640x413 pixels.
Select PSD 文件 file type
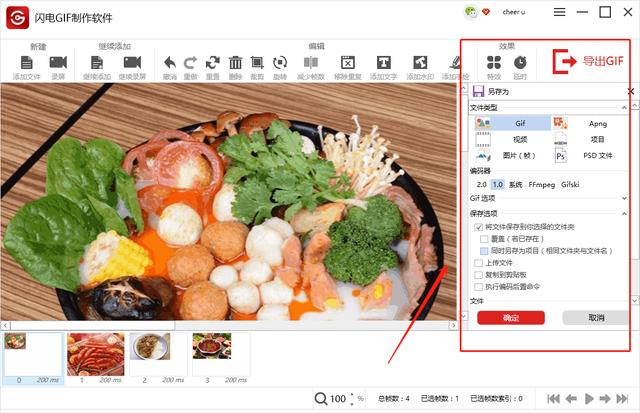point(589,155)
